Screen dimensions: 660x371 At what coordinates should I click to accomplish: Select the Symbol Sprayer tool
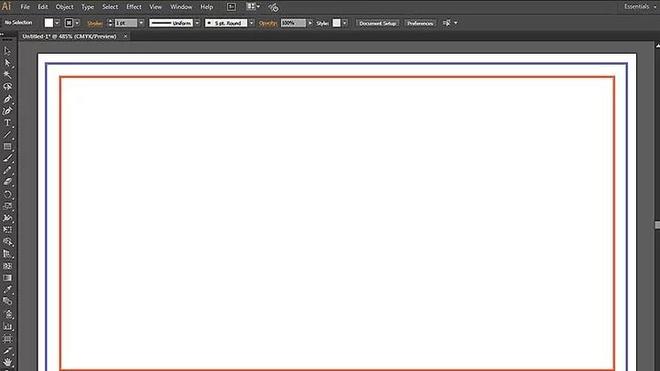click(x=7, y=314)
